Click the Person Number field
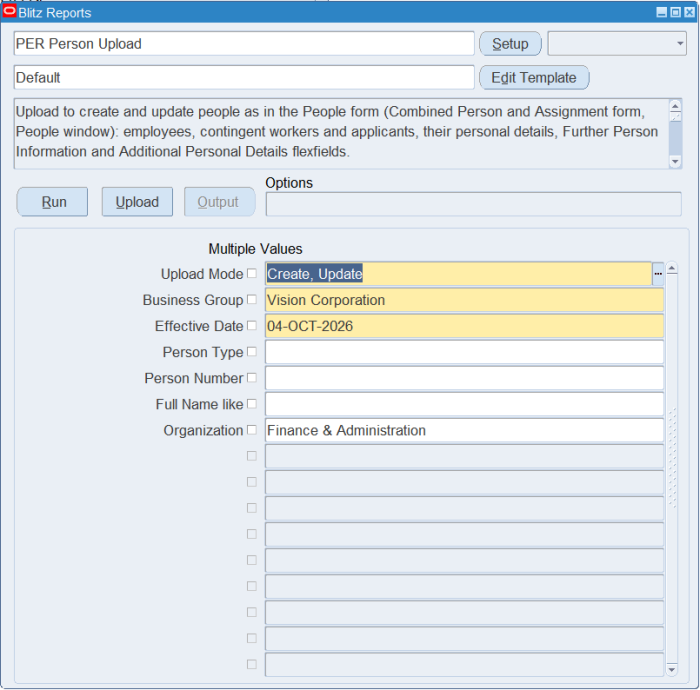The image size is (700, 690). click(x=464, y=378)
